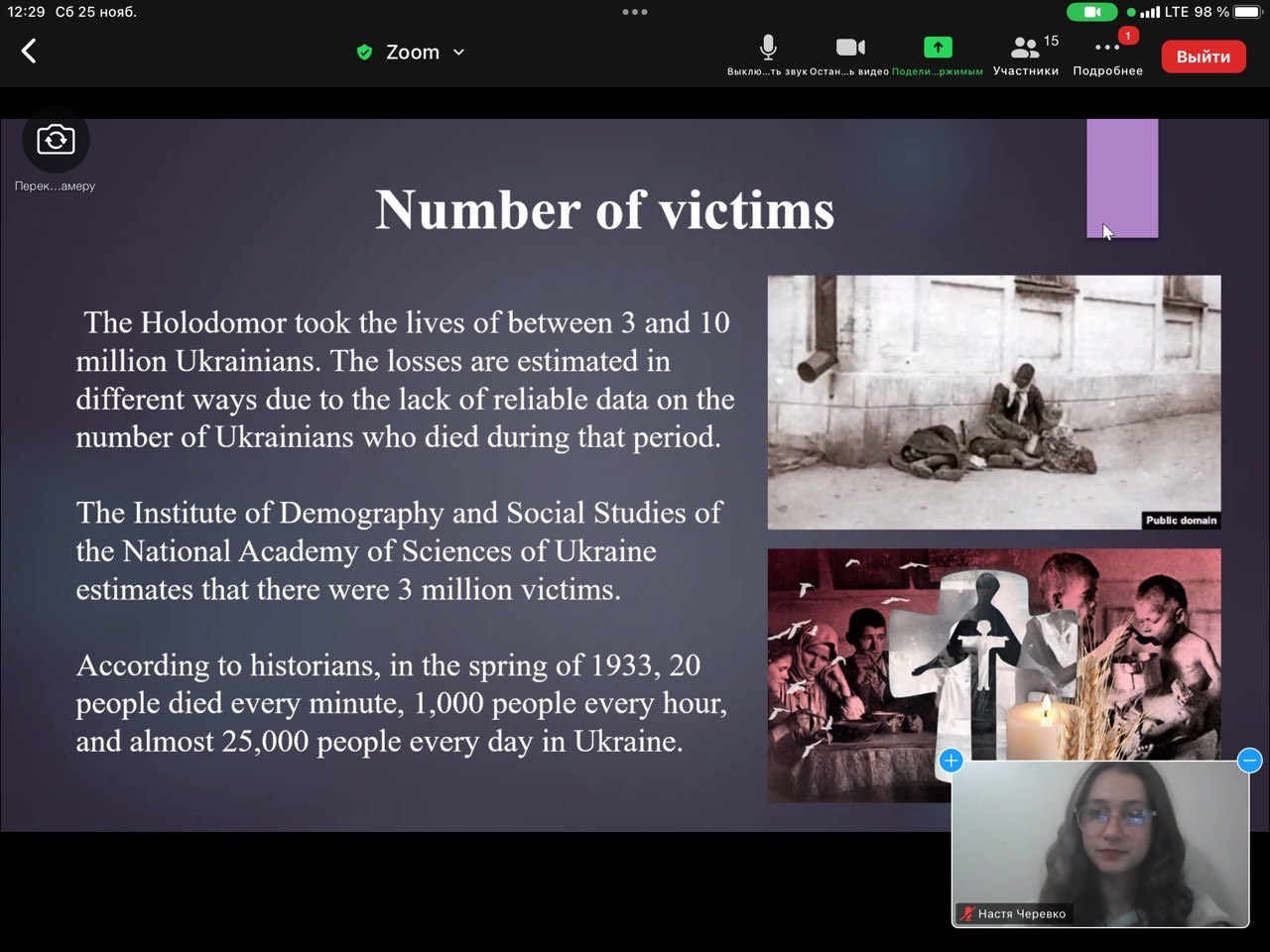Open the iPad multitasking three-dots control

pos(635,12)
